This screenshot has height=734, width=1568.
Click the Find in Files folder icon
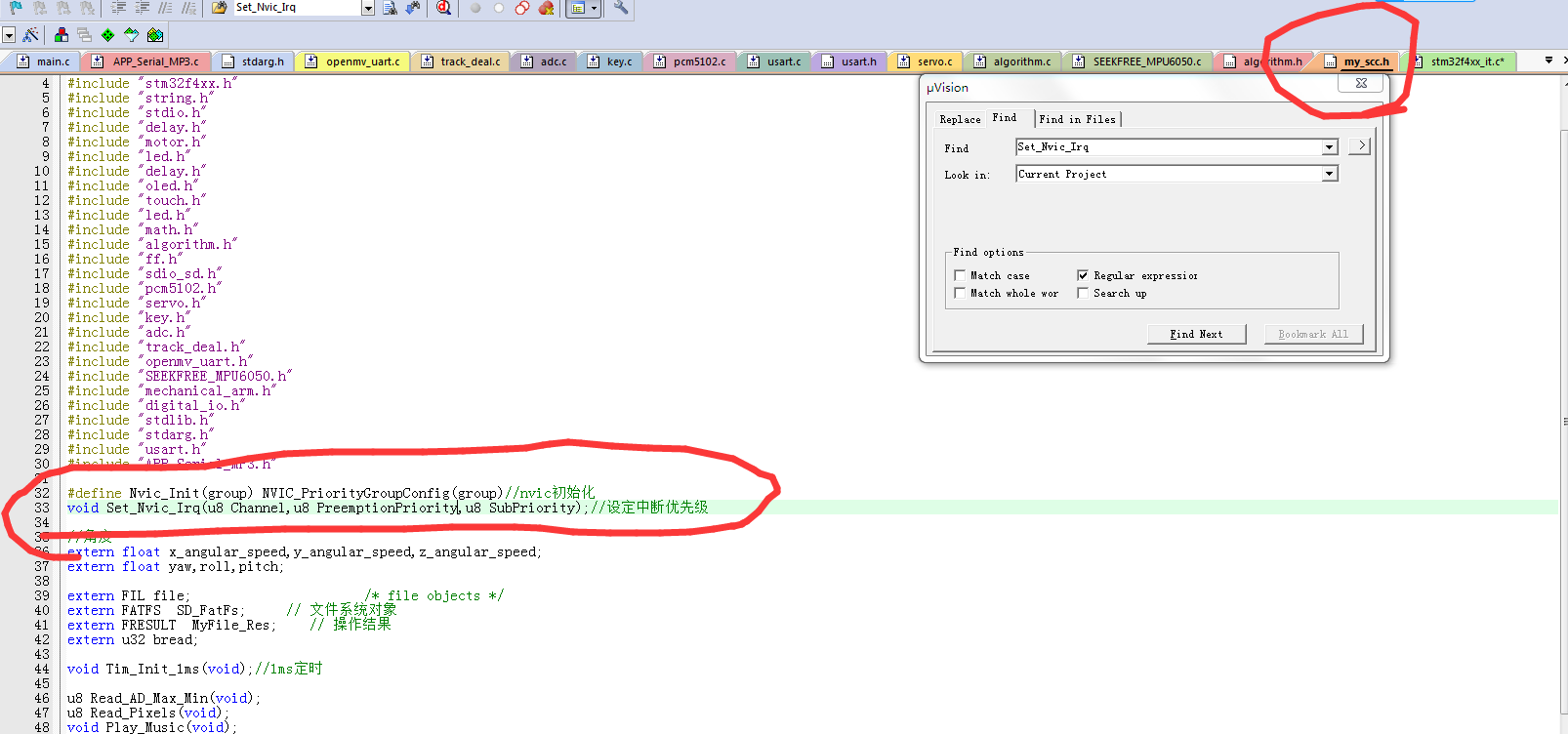(x=219, y=8)
